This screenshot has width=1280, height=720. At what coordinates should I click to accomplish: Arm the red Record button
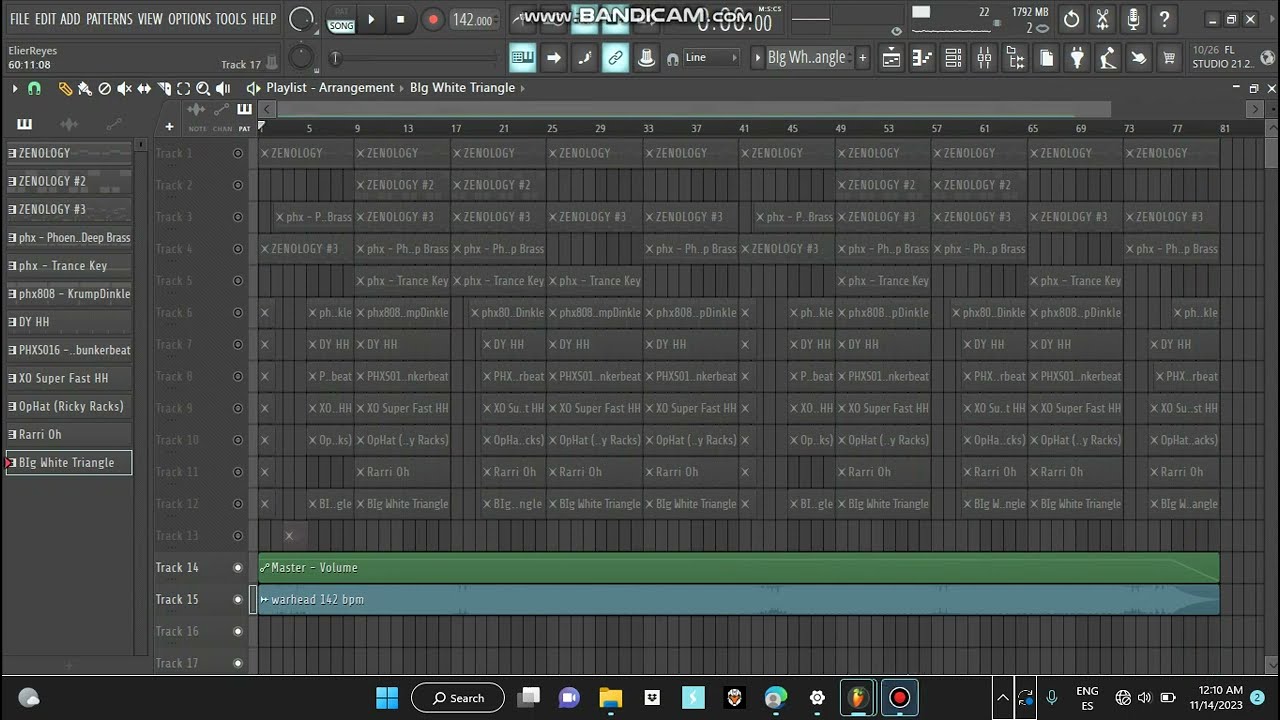point(433,19)
